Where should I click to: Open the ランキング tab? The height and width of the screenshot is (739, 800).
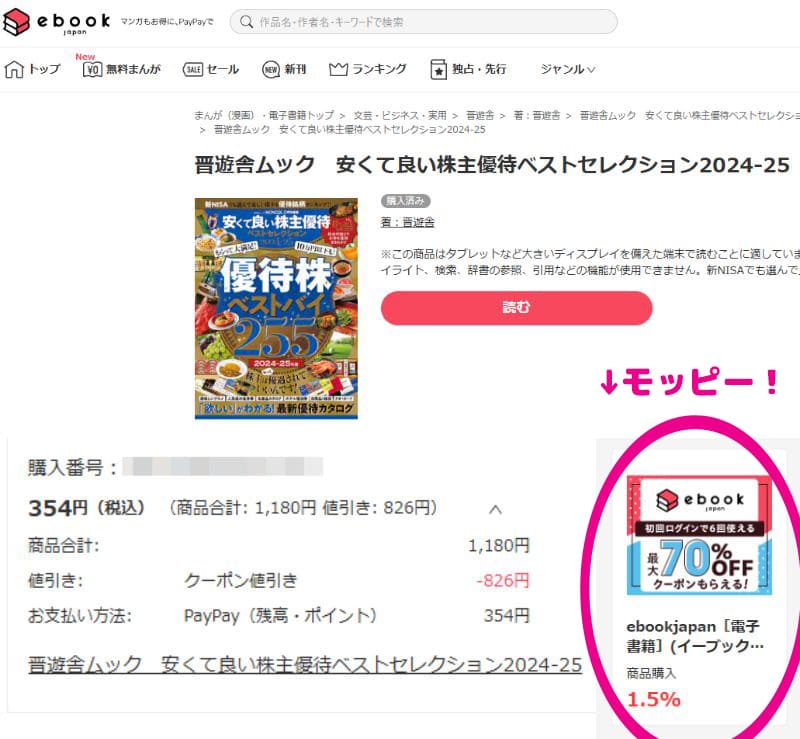368,69
